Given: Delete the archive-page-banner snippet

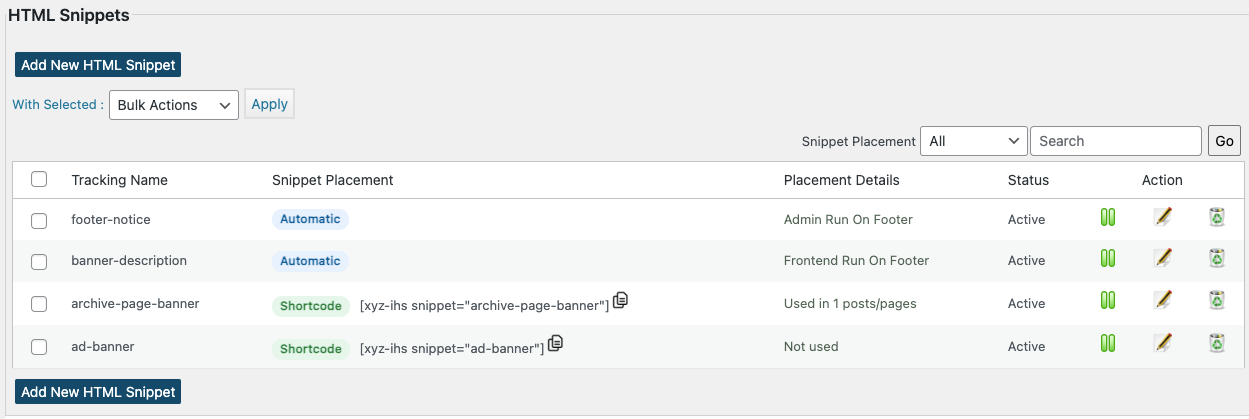Looking at the screenshot, I should (x=1216, y=299).
